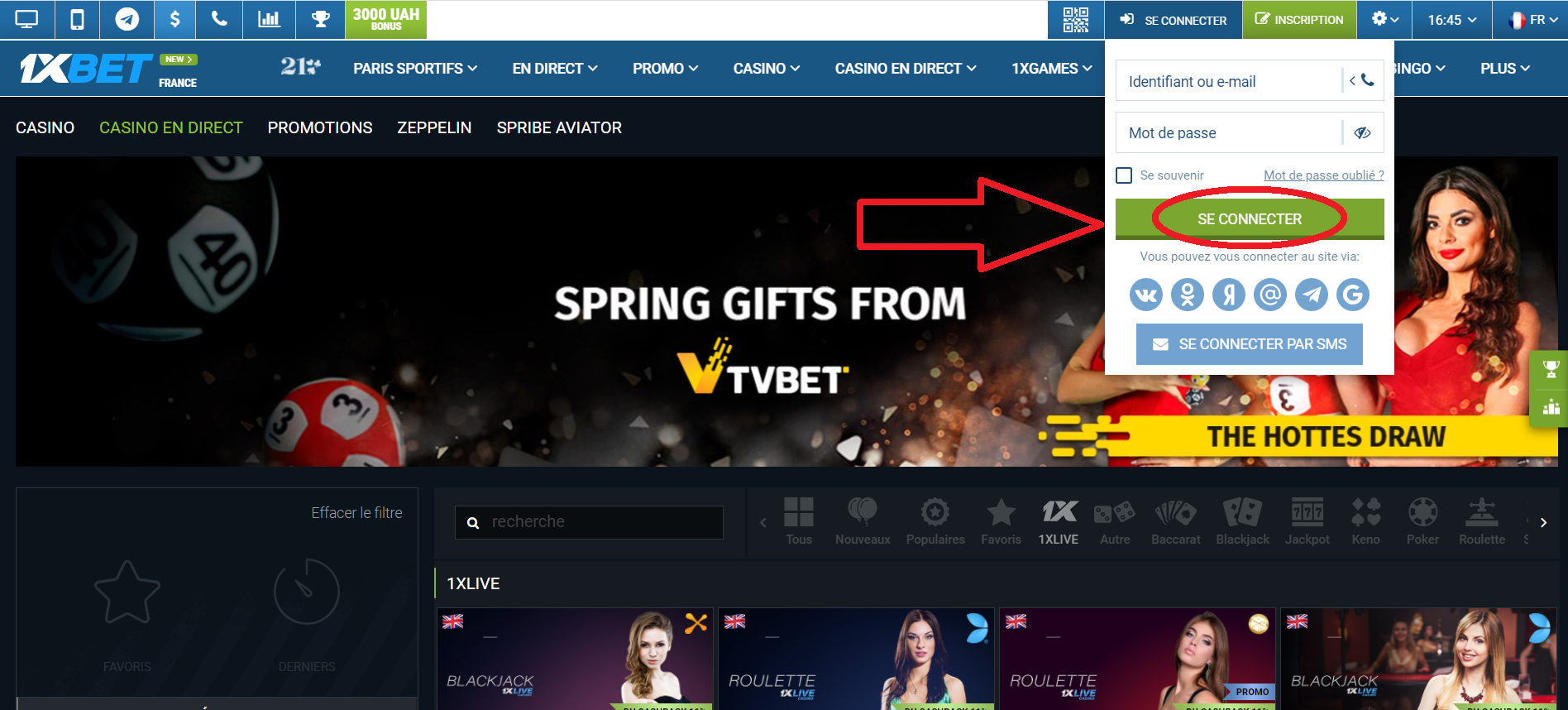Log in via VK icon
Screen dimensions: 1568x710
tap(1146, 295)
